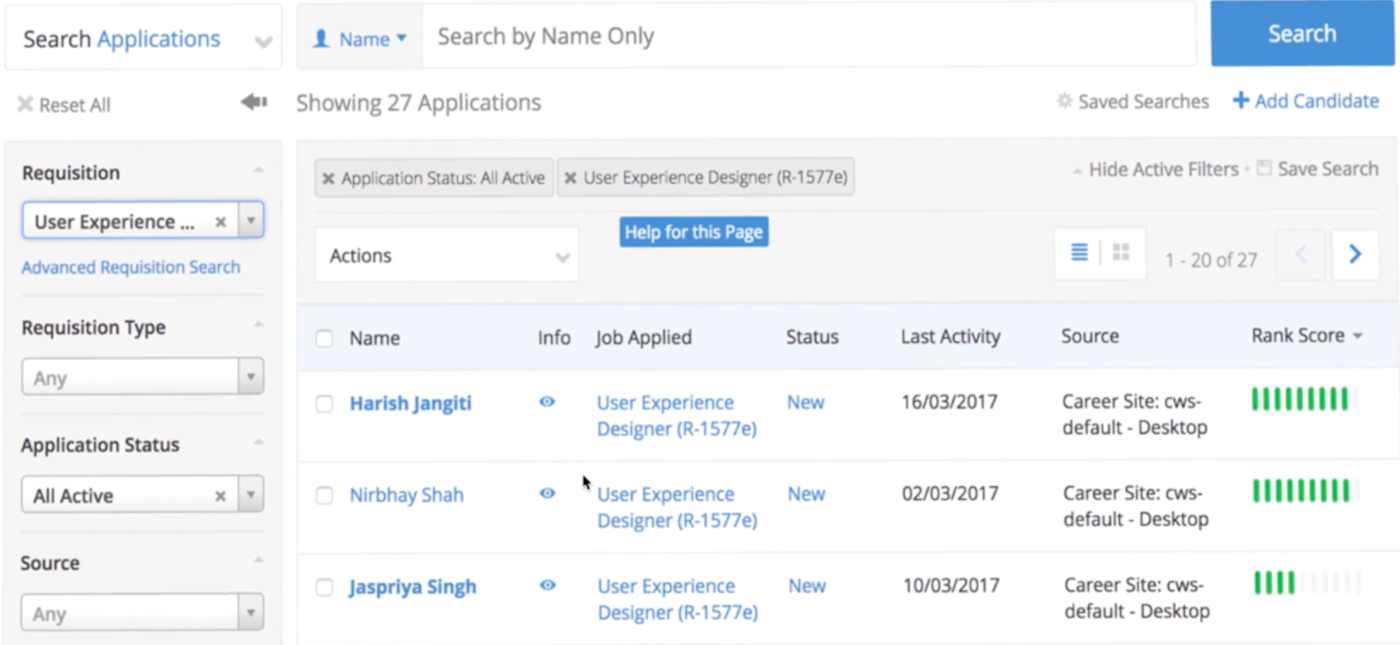The image size is (1400, 645).
Task: Select all applications with header checkbox
Action: click(324, 338)
